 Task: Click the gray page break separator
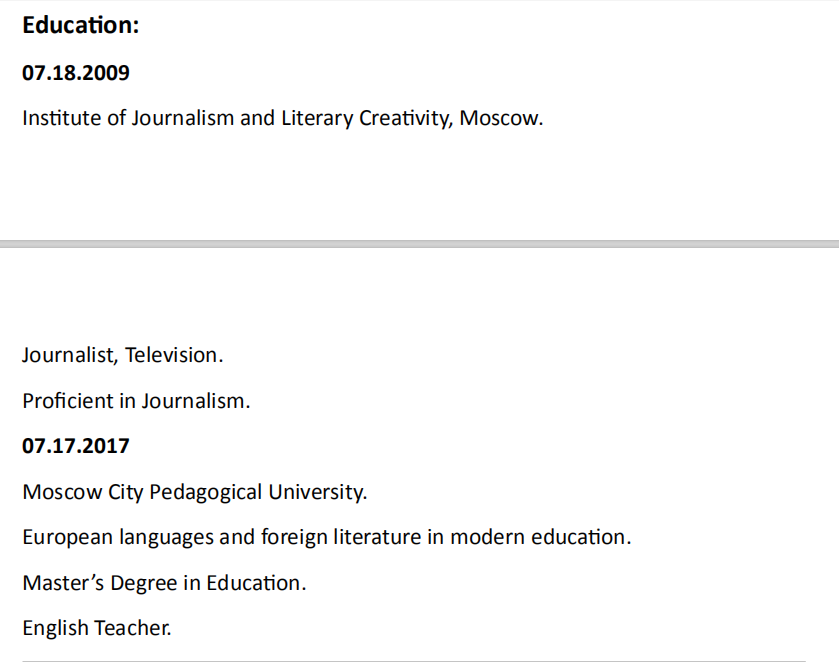[419, 243]
